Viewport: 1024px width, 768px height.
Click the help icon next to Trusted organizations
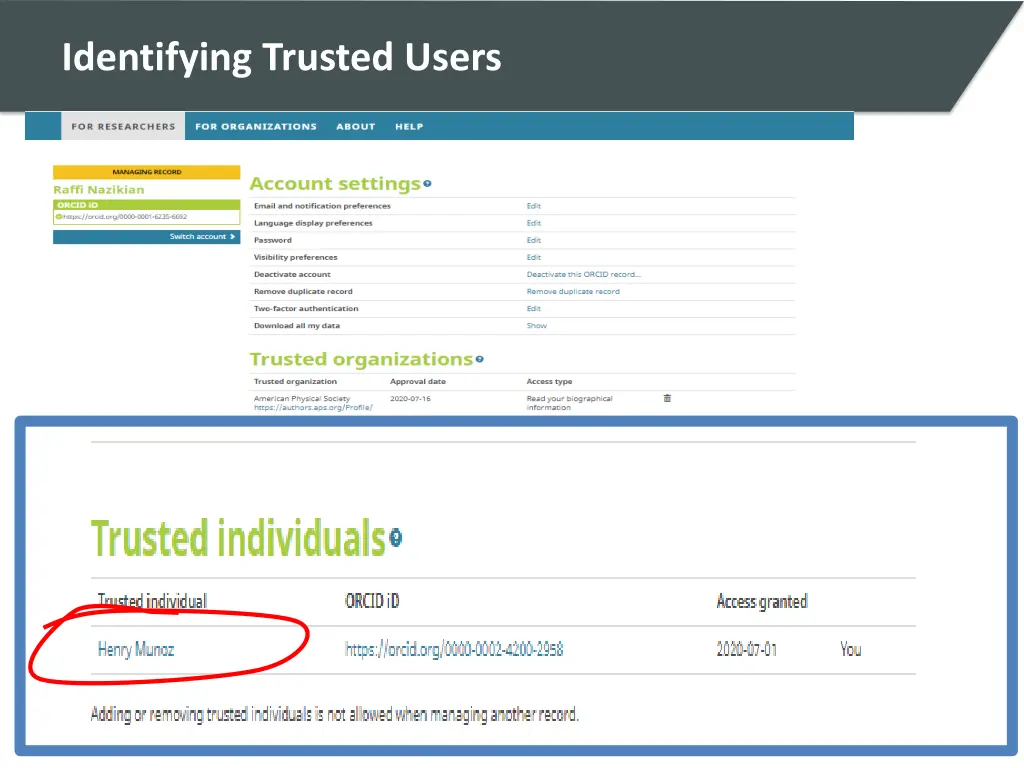tap(479, 359)
